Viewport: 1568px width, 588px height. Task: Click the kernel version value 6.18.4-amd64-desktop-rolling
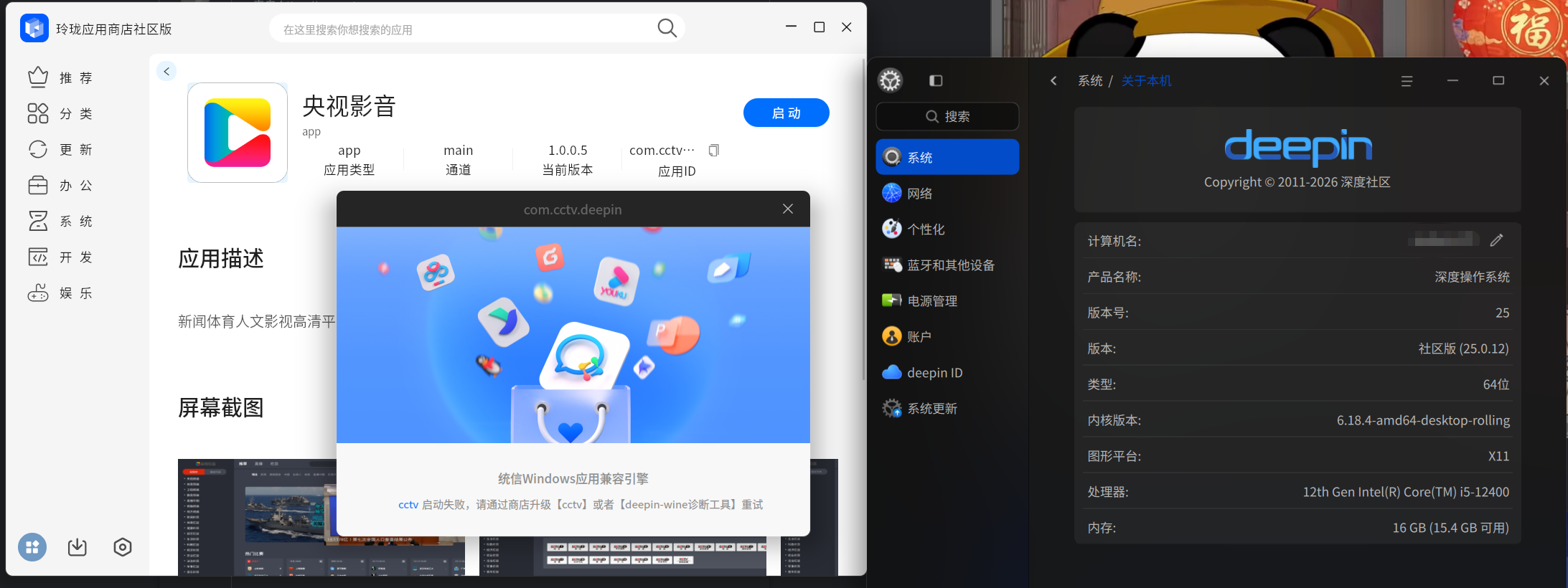pyautogui.click(x=1423, y=420)
